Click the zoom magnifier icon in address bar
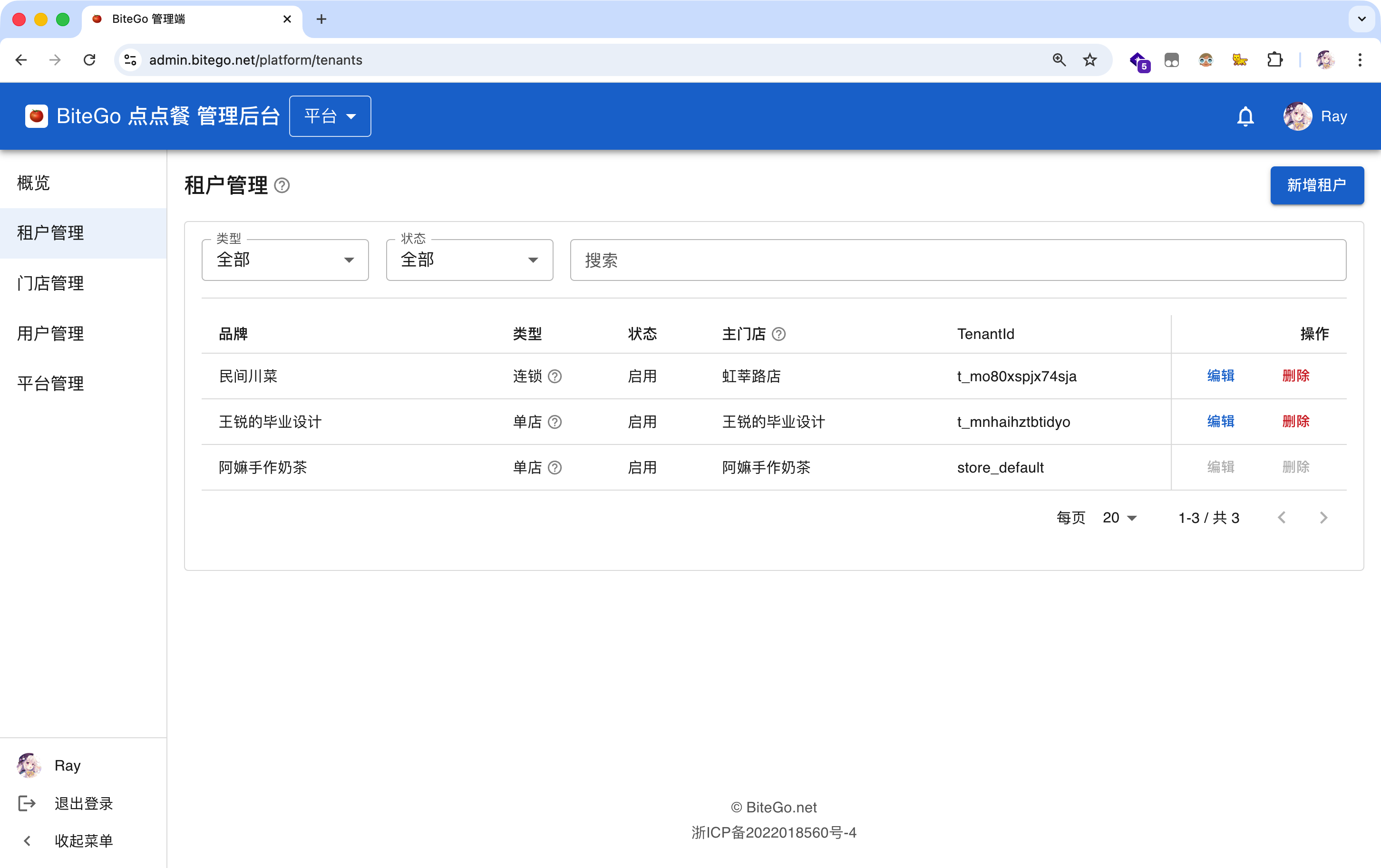 coord(1059,59)
